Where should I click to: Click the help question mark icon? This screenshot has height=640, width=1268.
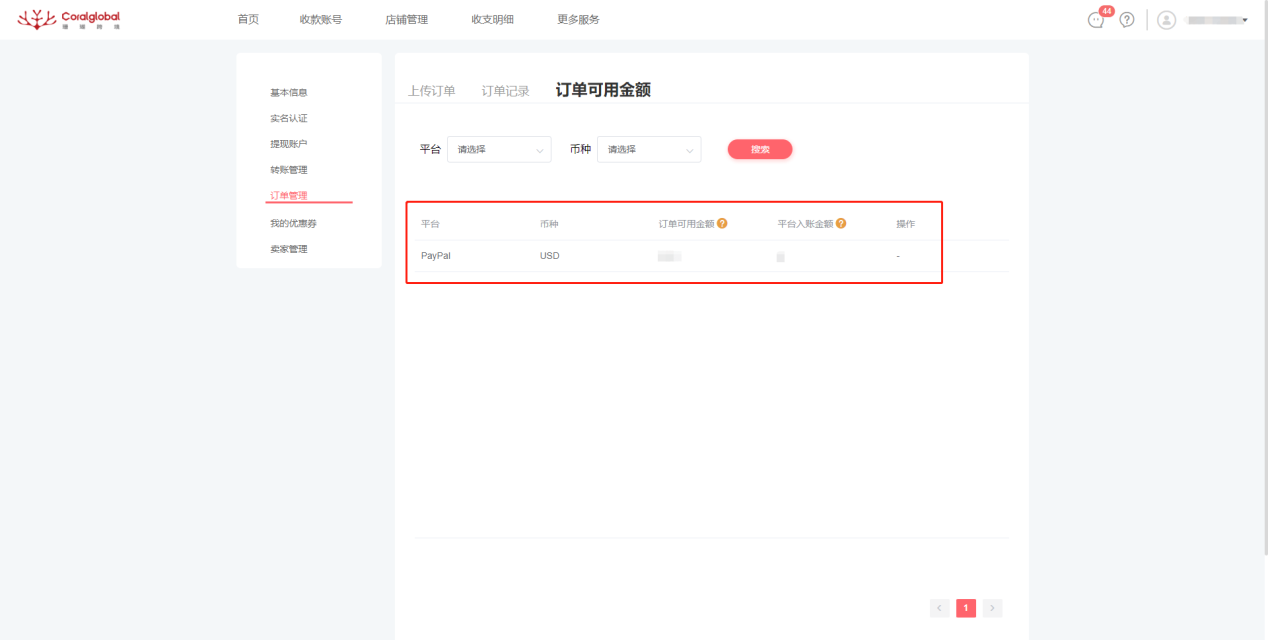pyautogui.click(x=1126, y=19)
